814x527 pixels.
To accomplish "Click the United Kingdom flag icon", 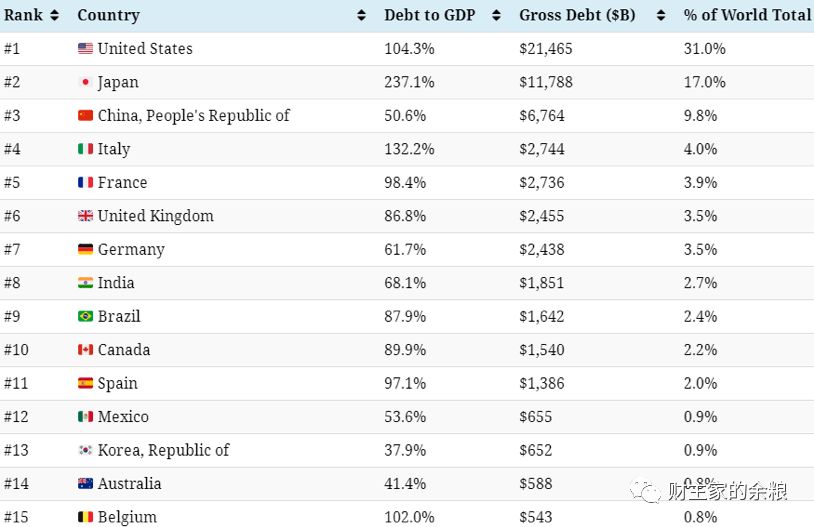I will click(86, 216).
